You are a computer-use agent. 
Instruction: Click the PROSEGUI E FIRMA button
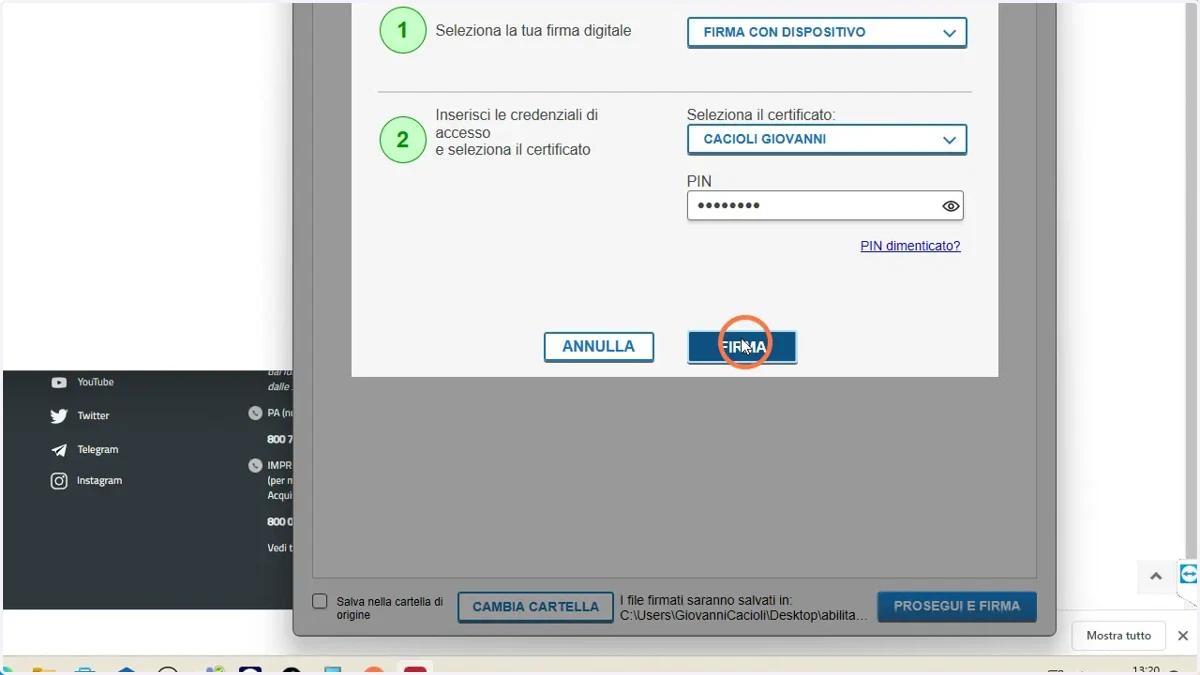pyautogui.click(x=957, y=606)
